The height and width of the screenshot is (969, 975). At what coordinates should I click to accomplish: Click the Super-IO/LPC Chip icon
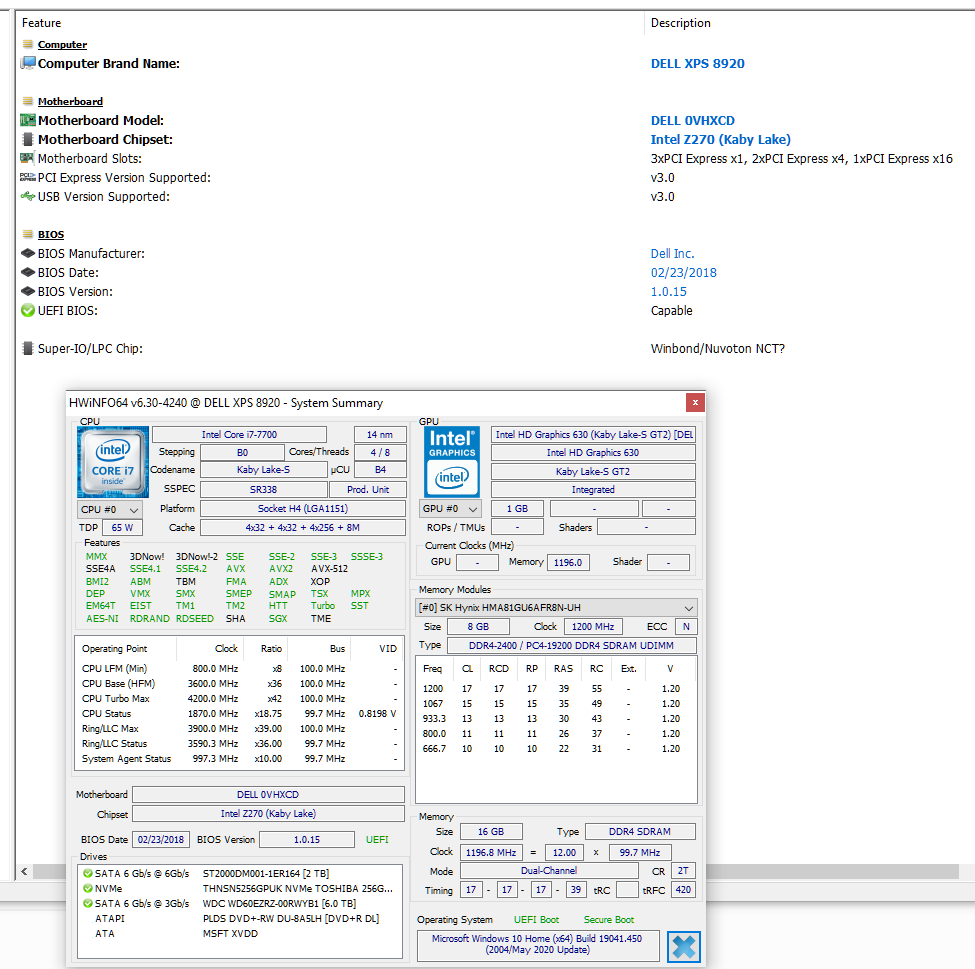pyautogui.click(x=28, y=348)
